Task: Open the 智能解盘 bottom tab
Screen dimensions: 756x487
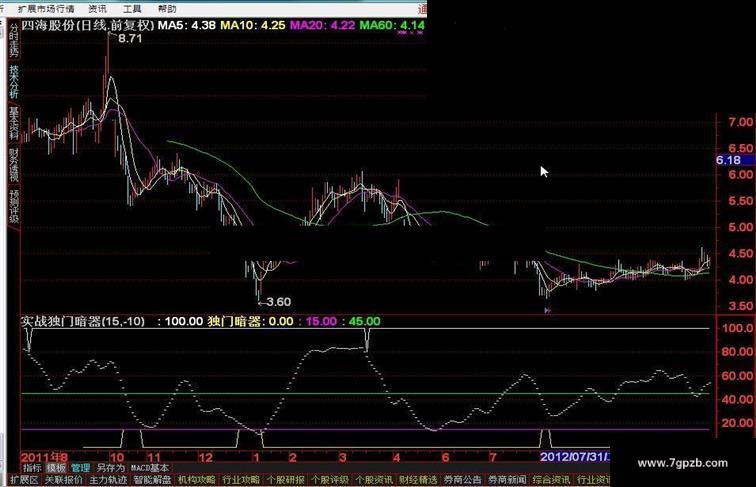Action: tap(152, 480)
